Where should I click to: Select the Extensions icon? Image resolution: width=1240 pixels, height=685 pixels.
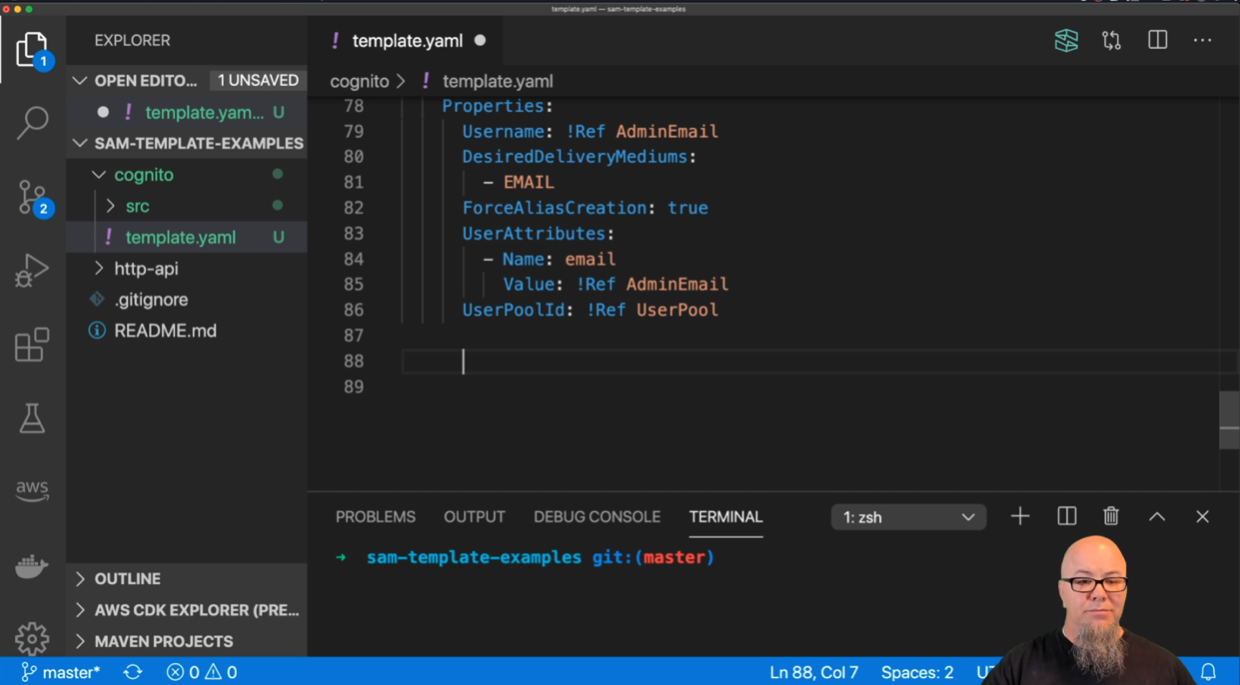(33, 343)
